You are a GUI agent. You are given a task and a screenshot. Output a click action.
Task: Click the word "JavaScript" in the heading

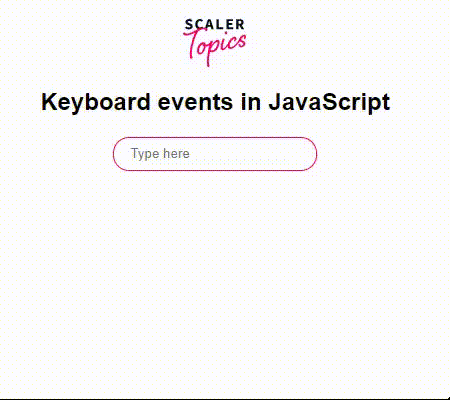[x=329, y=102]
